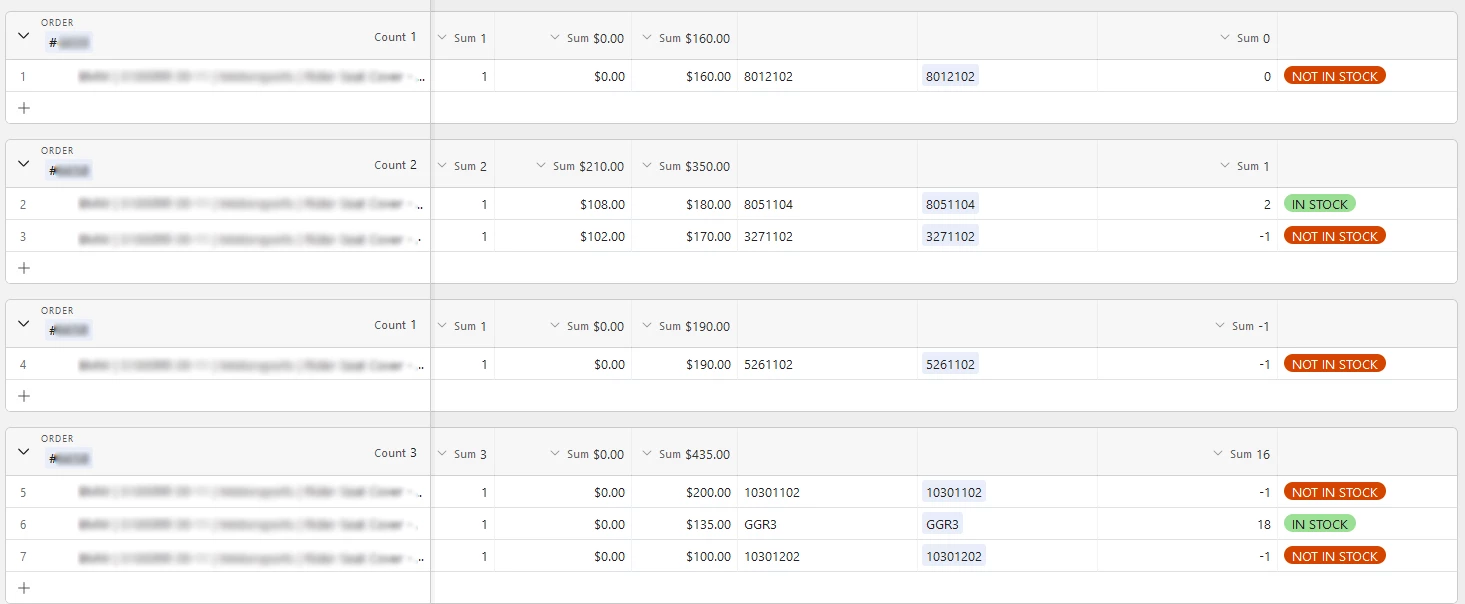Collapse the order group totaling $160.00

pos(24,36)
